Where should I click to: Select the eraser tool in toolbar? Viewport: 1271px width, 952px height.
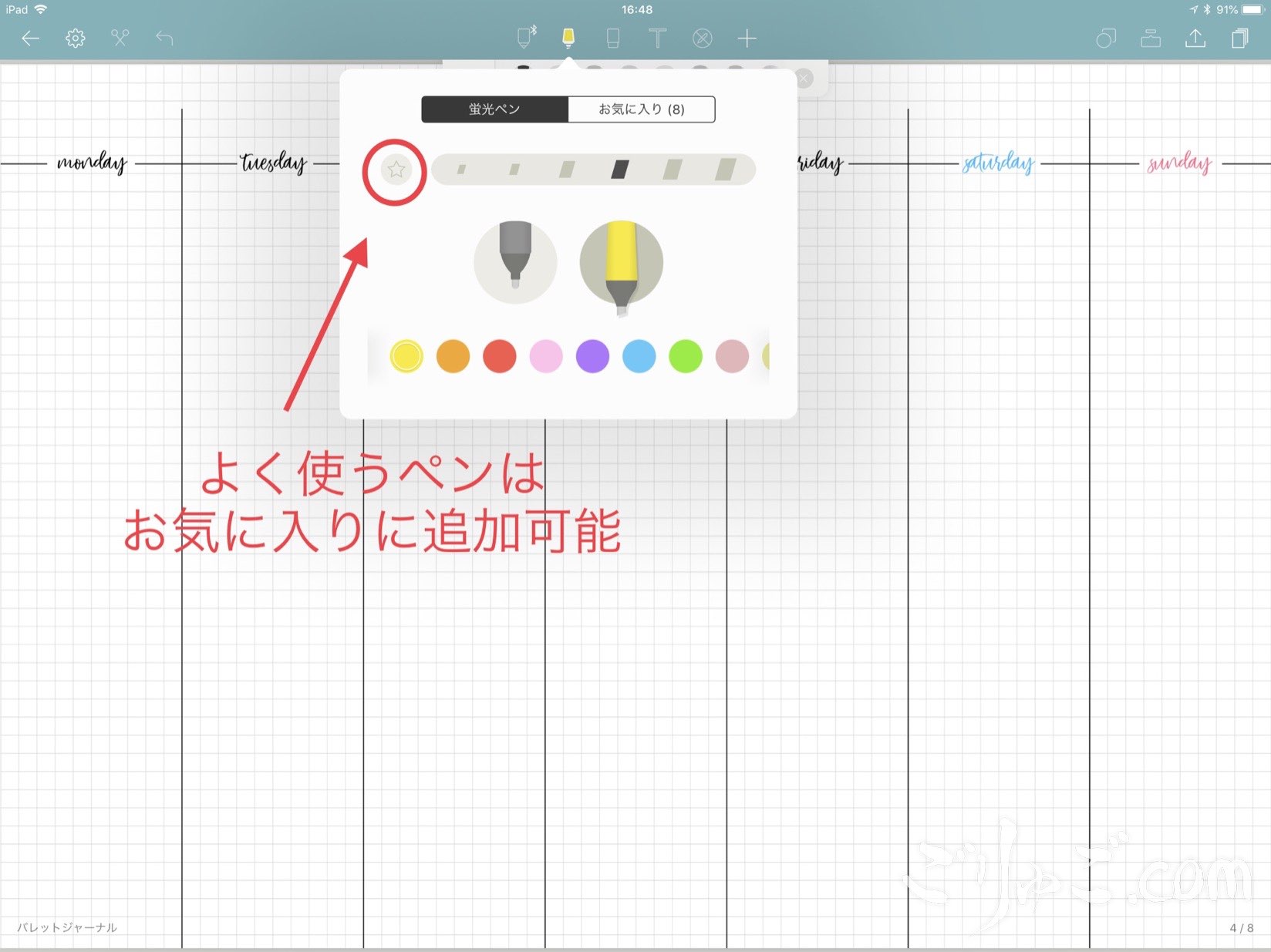[x=613, y=38]
